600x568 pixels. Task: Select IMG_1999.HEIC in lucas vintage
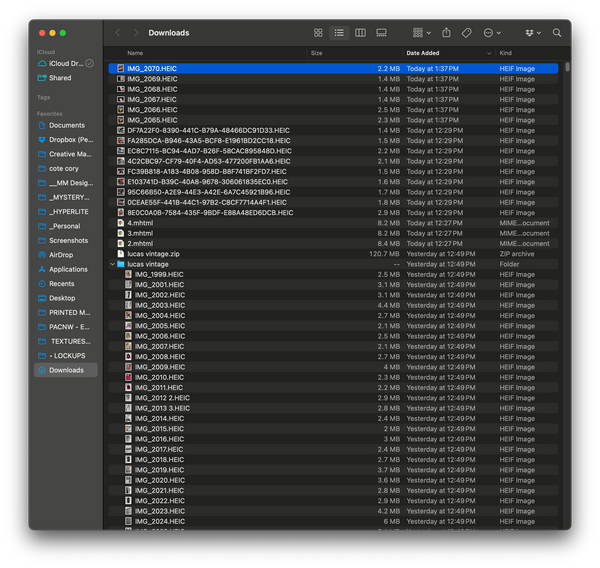(x=333, y=274)
